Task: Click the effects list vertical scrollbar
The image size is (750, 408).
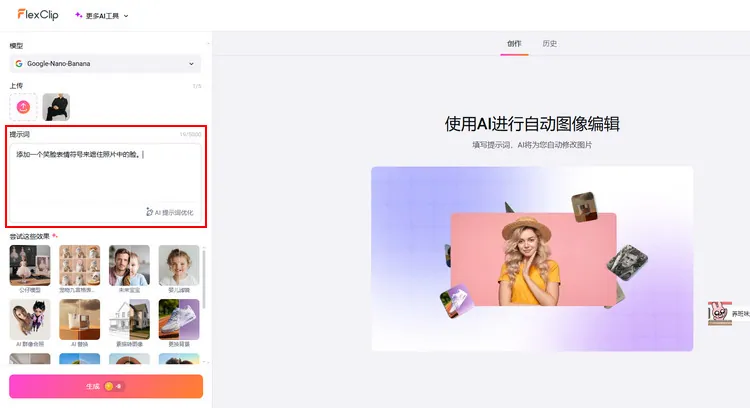Action: pyautogui.click(x=204, y=279)
